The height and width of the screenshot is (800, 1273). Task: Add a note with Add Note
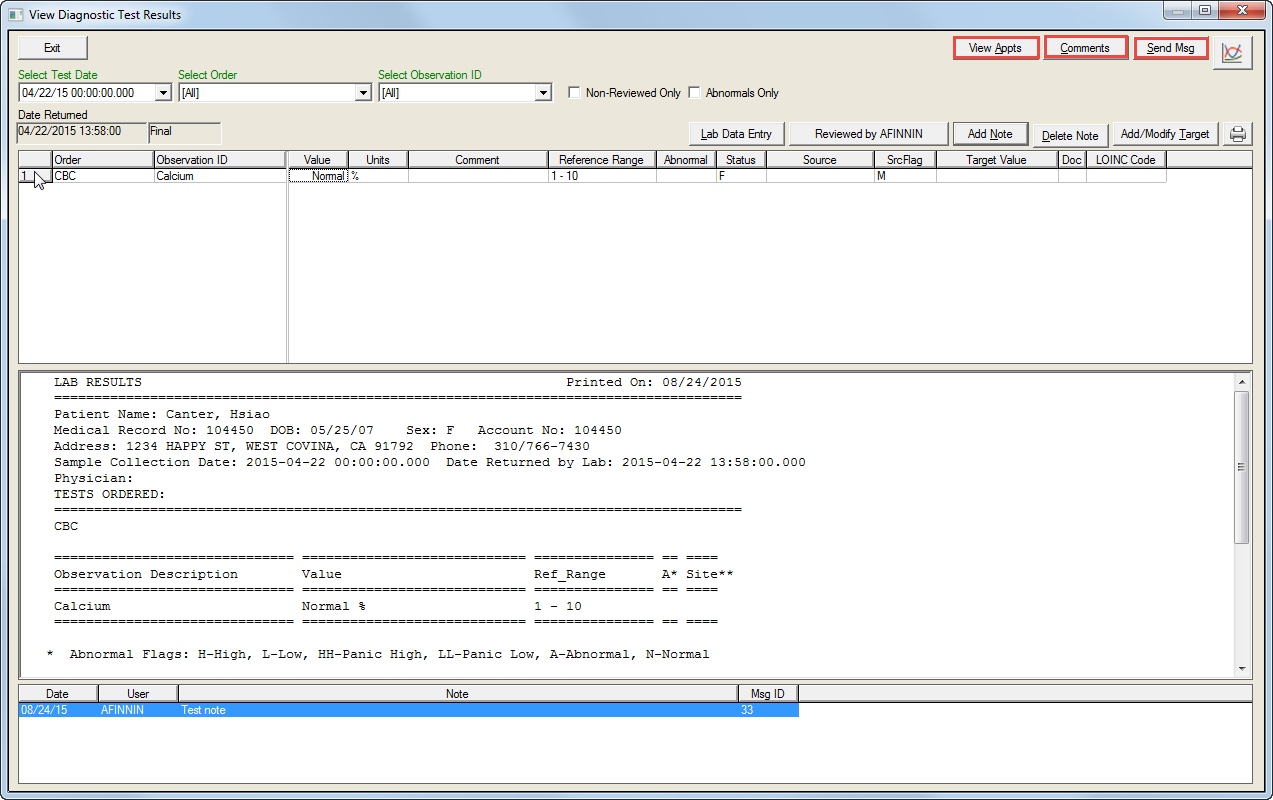tap(990, 134)
